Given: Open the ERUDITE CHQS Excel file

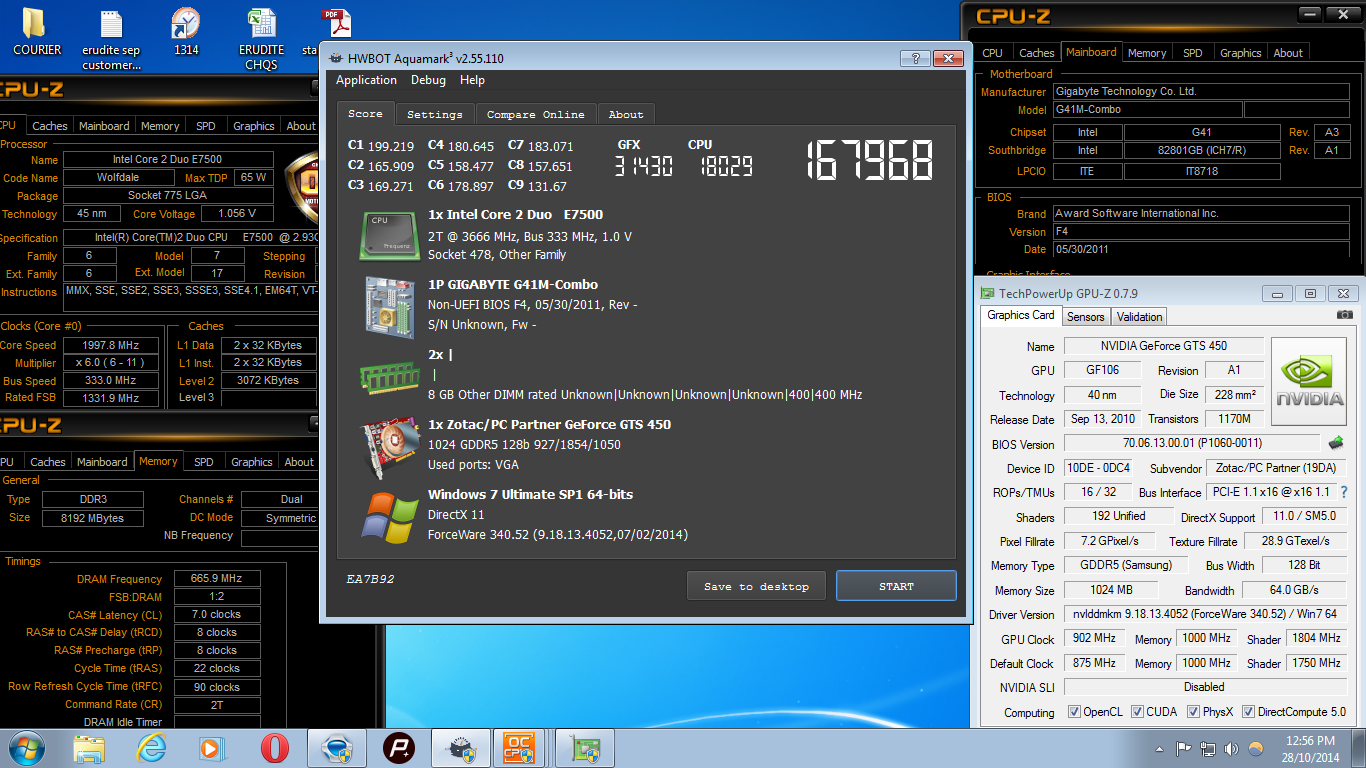Looking at the screenshot, I should click(262, 40).
